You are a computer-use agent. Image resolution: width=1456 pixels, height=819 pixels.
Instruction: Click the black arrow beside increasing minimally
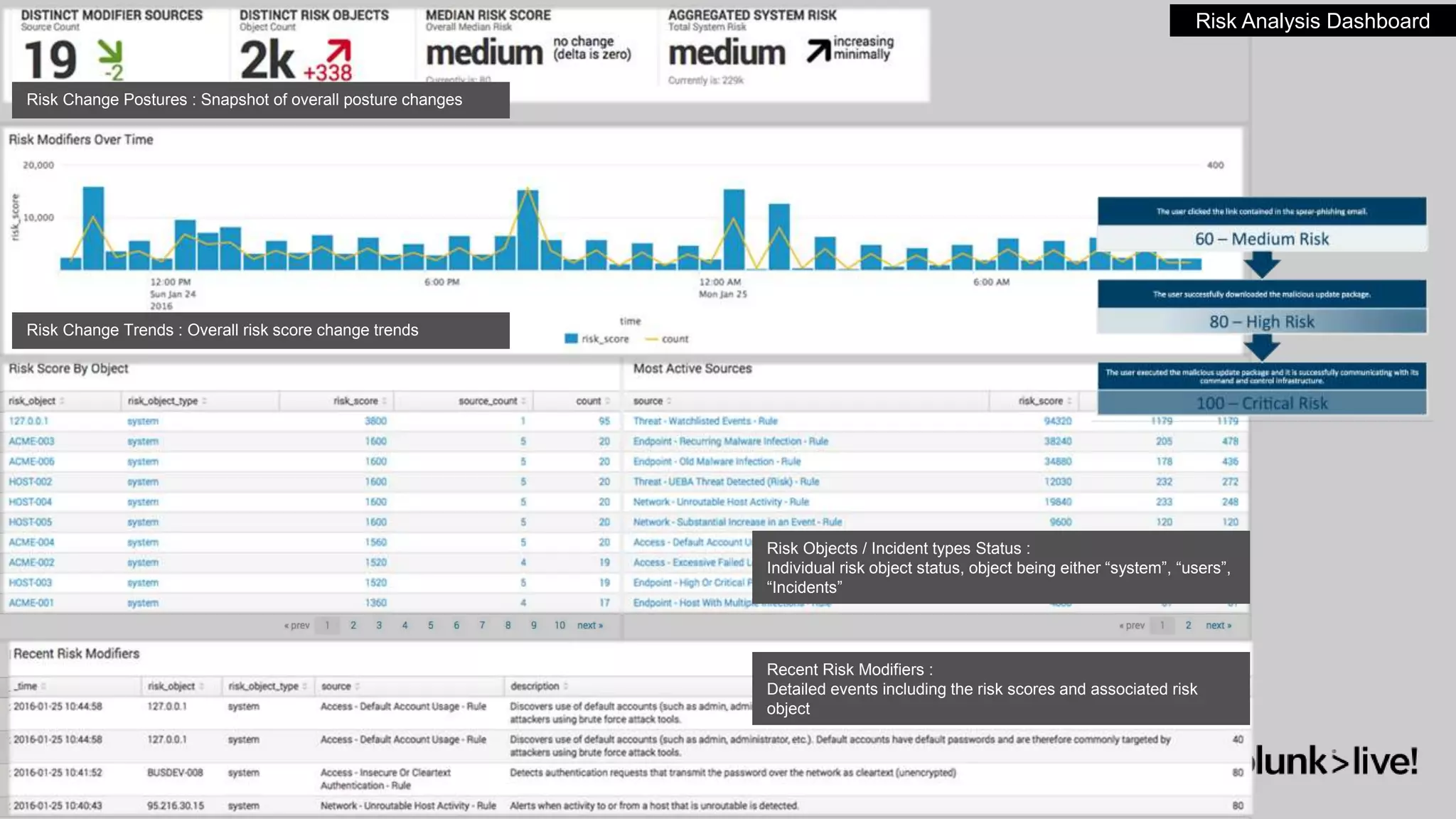[818, 50]
